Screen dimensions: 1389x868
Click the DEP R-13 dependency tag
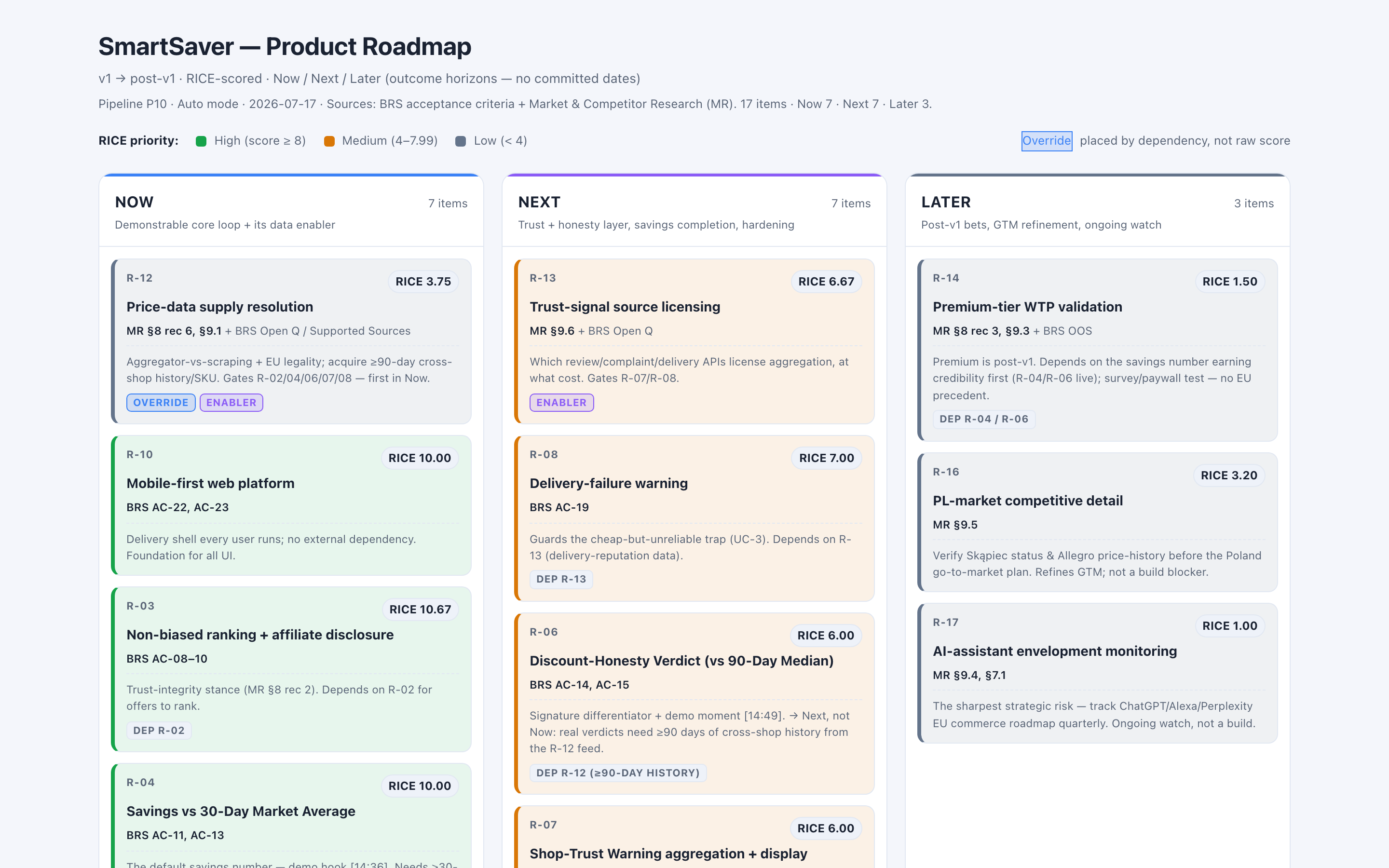(561, 579)
